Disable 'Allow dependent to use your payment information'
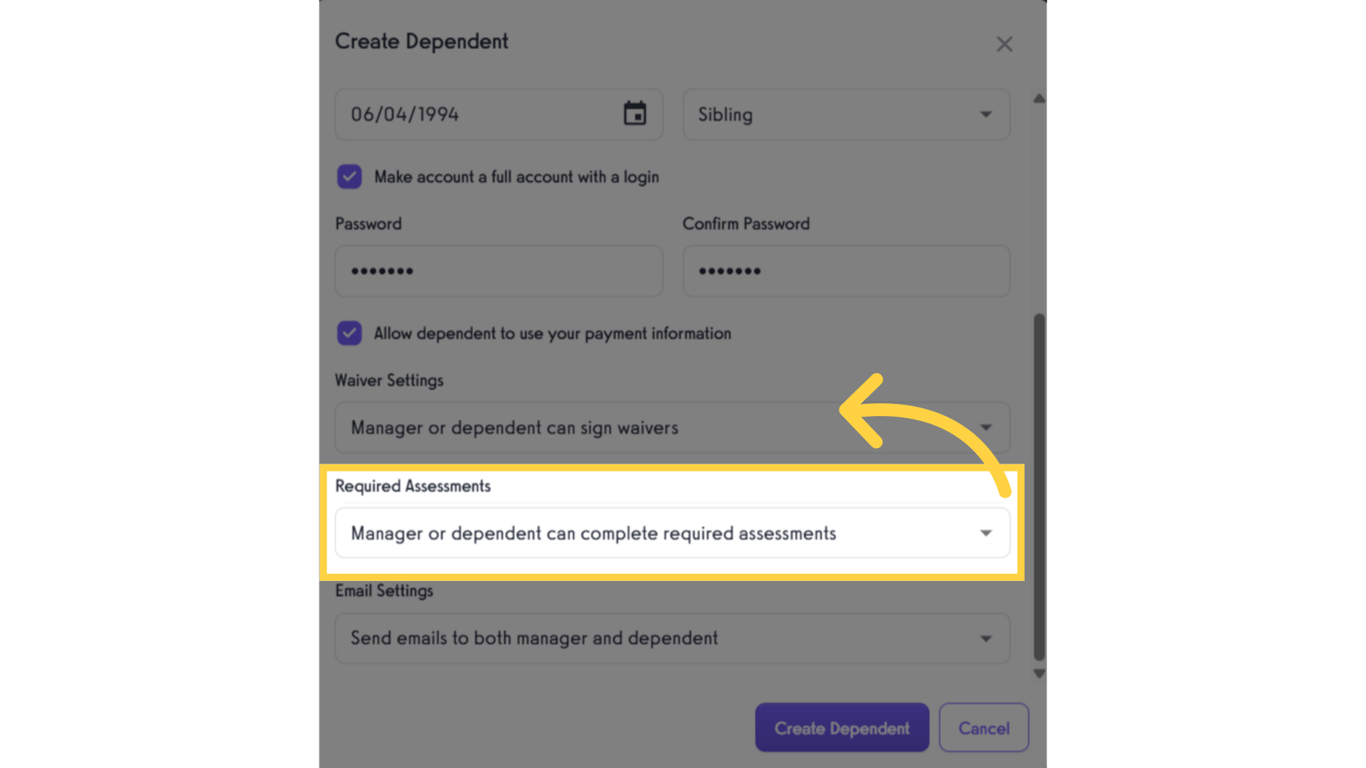This screenshot has height=768, width=1366. tap(349, 333)
